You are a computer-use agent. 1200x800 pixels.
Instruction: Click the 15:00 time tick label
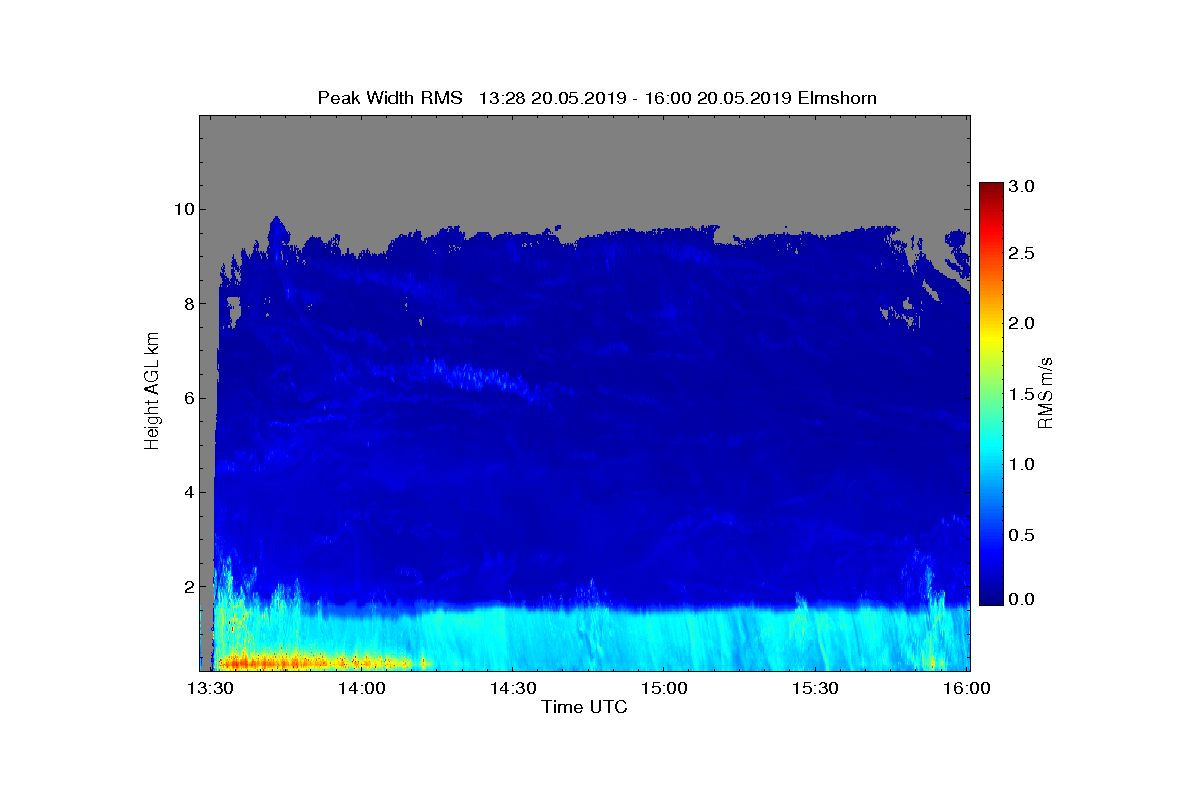[x=664, y=689]
